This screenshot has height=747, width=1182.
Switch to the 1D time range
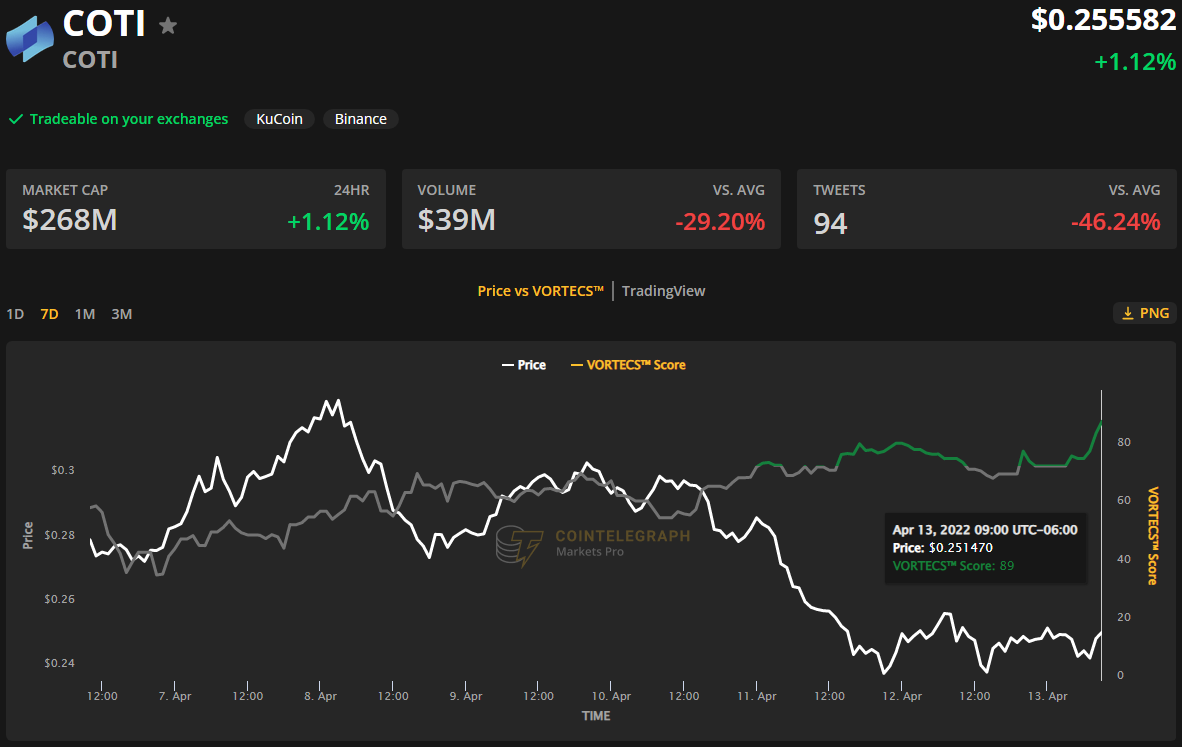pyautogui.click(x=15, y=314)
